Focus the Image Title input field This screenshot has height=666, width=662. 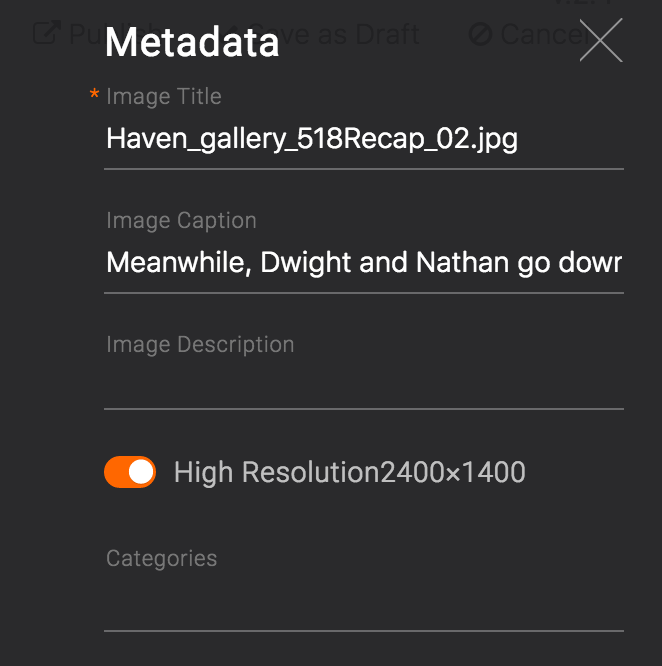click(363, 139)
